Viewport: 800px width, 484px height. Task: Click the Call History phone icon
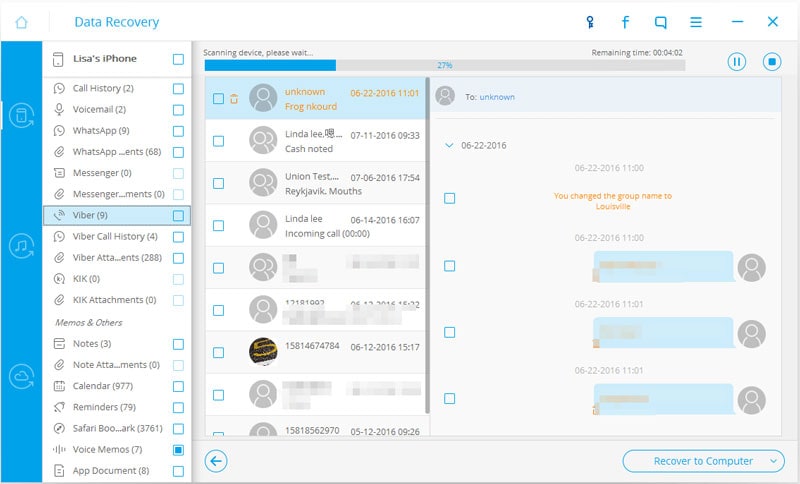click(59, 88)
